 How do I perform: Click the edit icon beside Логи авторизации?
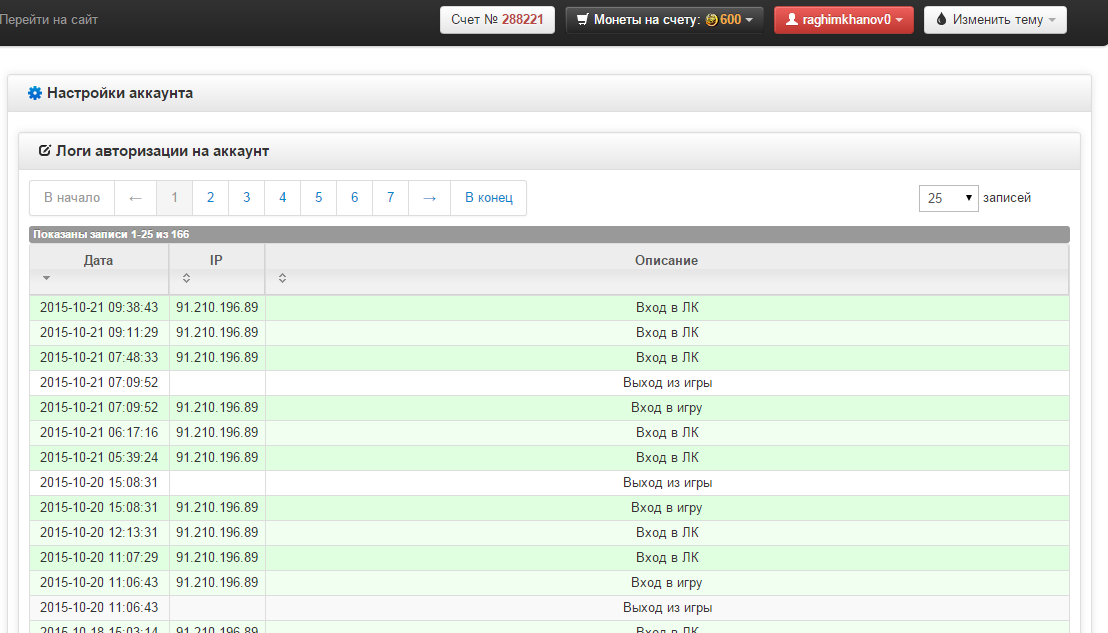[x=45, y=150]
